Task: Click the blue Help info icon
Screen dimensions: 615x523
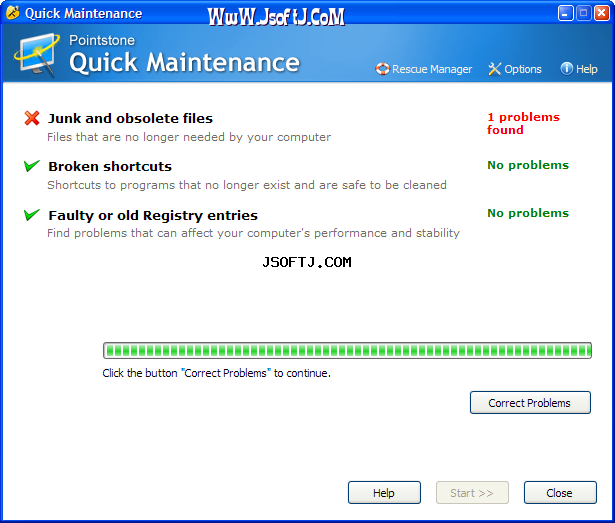Action: pos(566,69)
